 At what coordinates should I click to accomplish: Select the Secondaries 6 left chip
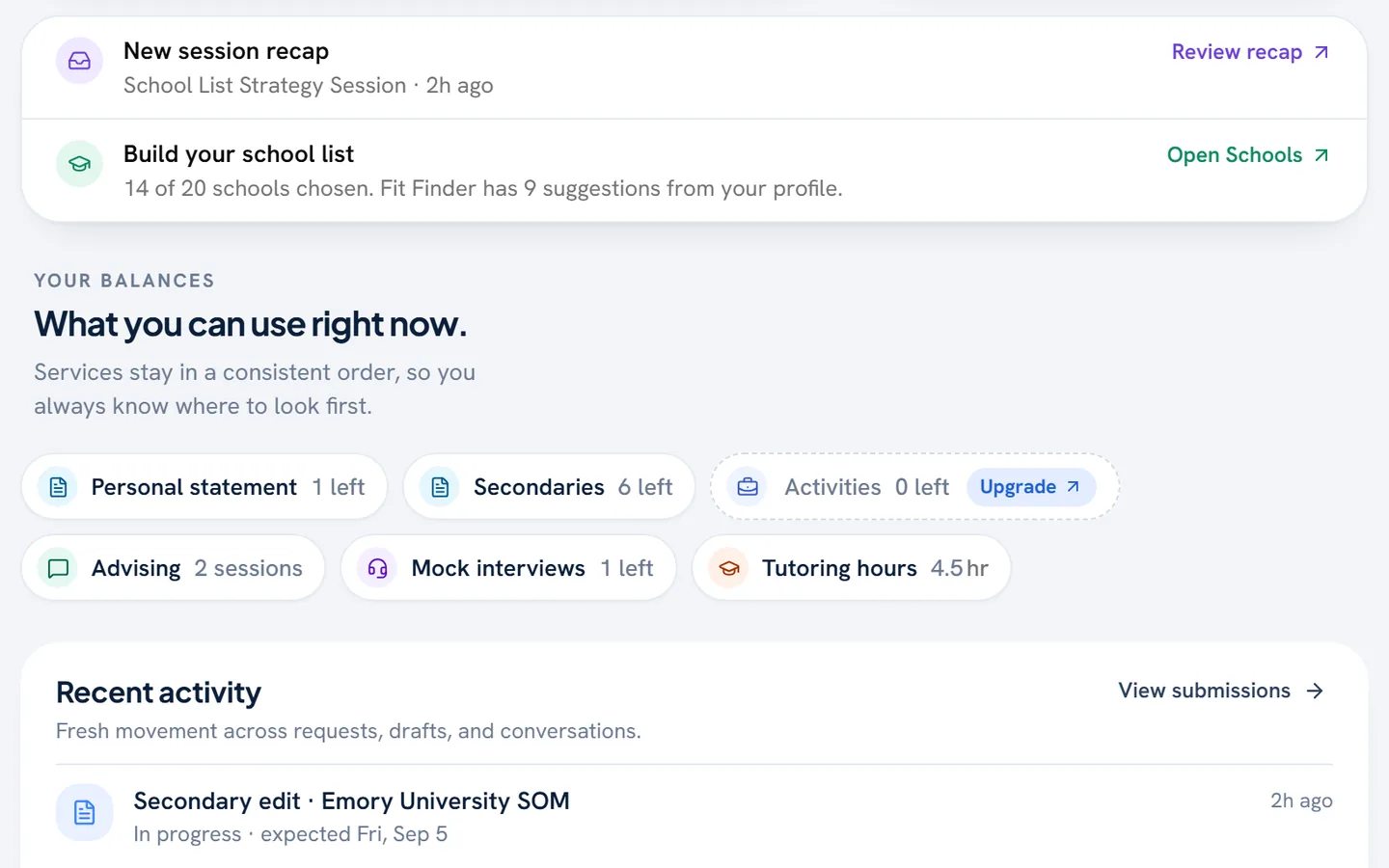tap(549, 487)
